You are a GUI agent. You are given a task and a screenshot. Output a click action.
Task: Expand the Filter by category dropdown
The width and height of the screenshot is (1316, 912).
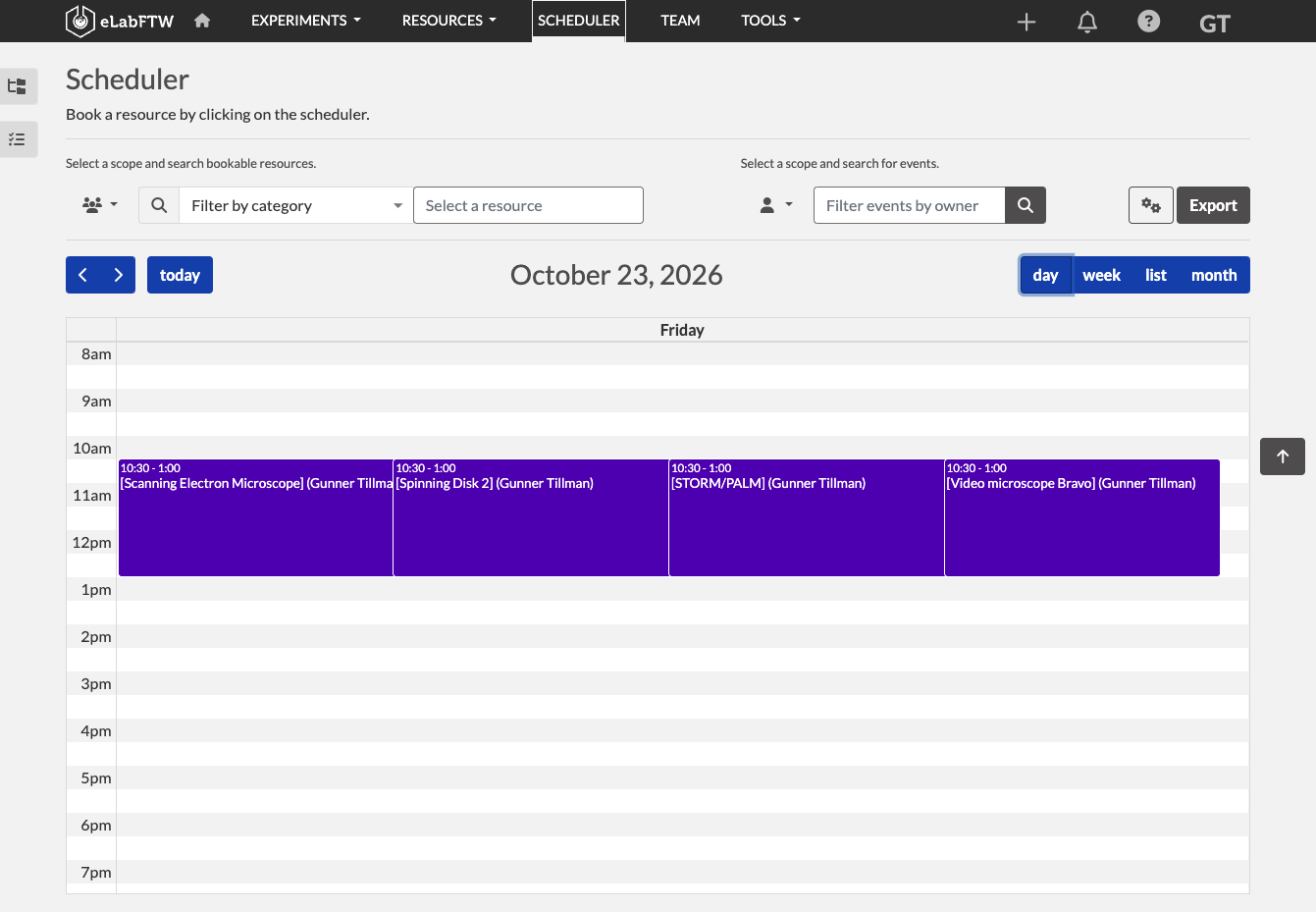click(296, 205)
